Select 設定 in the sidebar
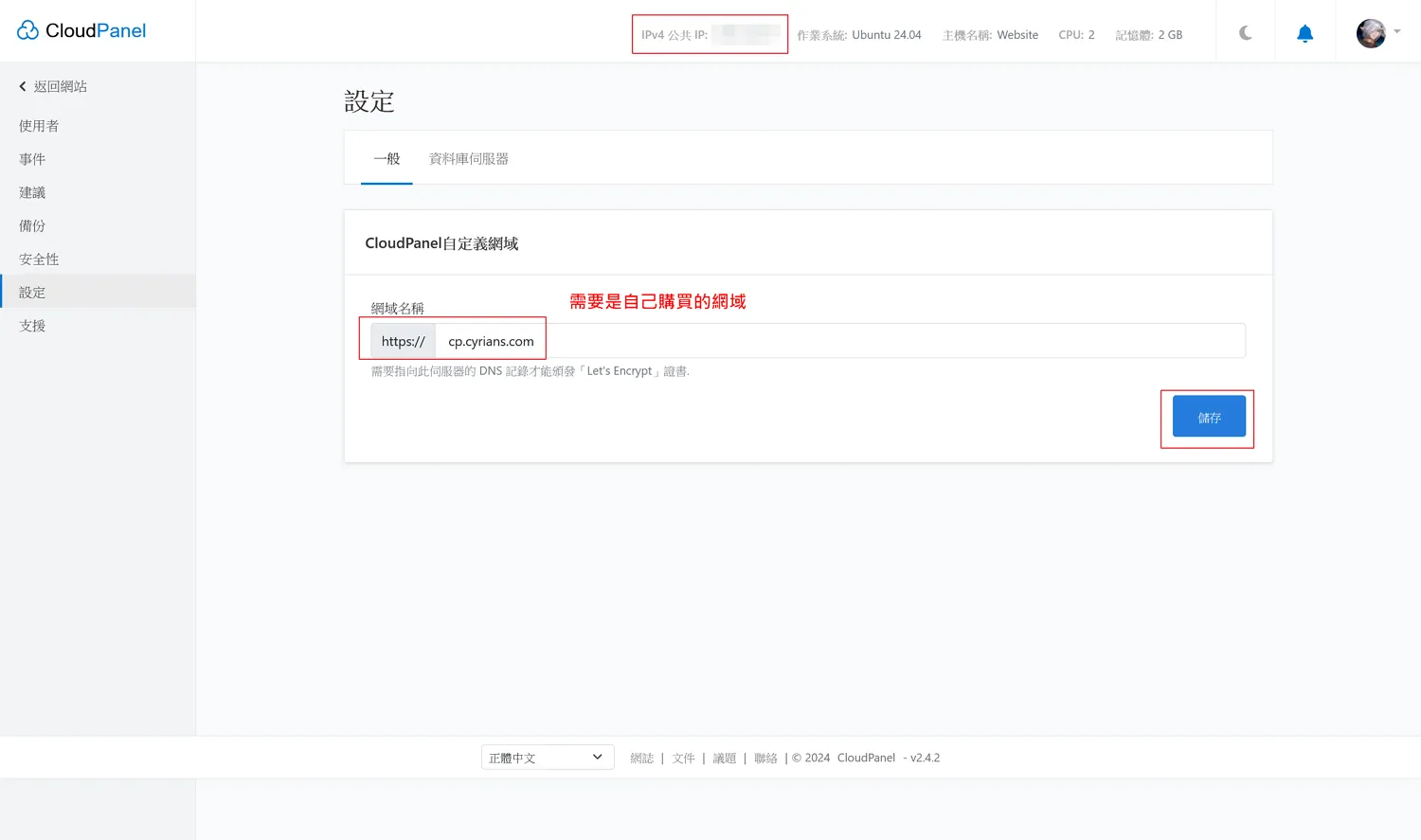The image size is (1421, 840). pos(32,293)
